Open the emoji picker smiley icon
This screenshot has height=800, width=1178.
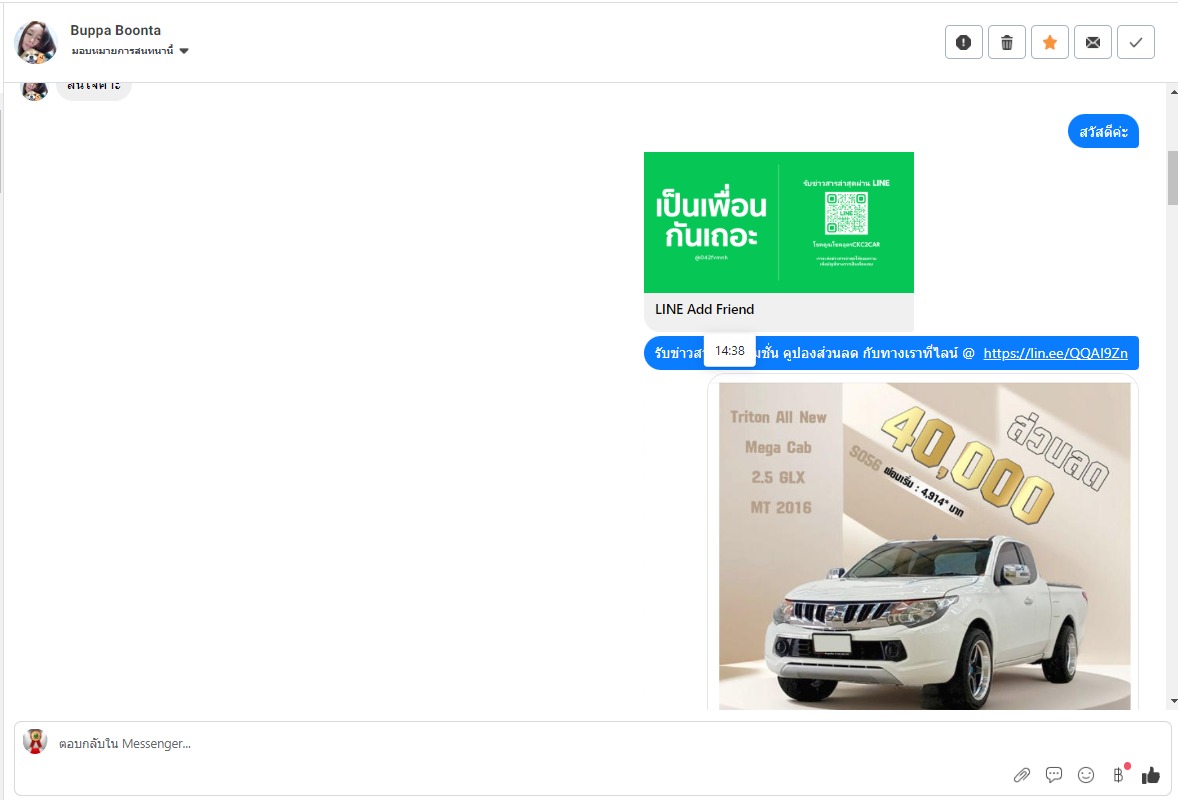point(1086,775)
